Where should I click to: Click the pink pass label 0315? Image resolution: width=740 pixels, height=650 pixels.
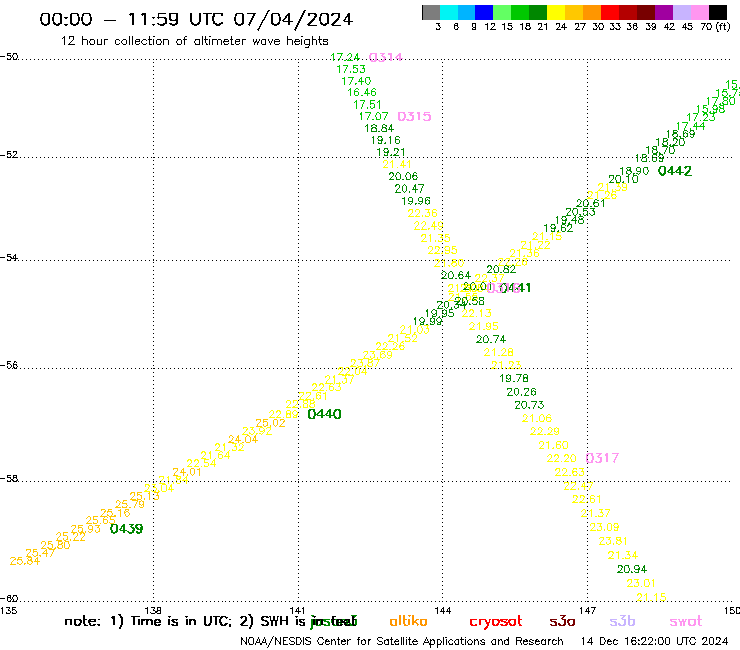(x=414, y=117)
